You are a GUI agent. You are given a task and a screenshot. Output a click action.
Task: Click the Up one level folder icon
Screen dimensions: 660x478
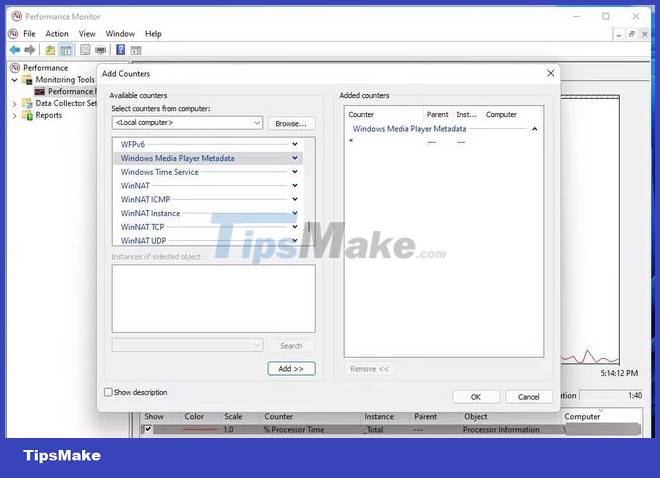coord(50,50)
